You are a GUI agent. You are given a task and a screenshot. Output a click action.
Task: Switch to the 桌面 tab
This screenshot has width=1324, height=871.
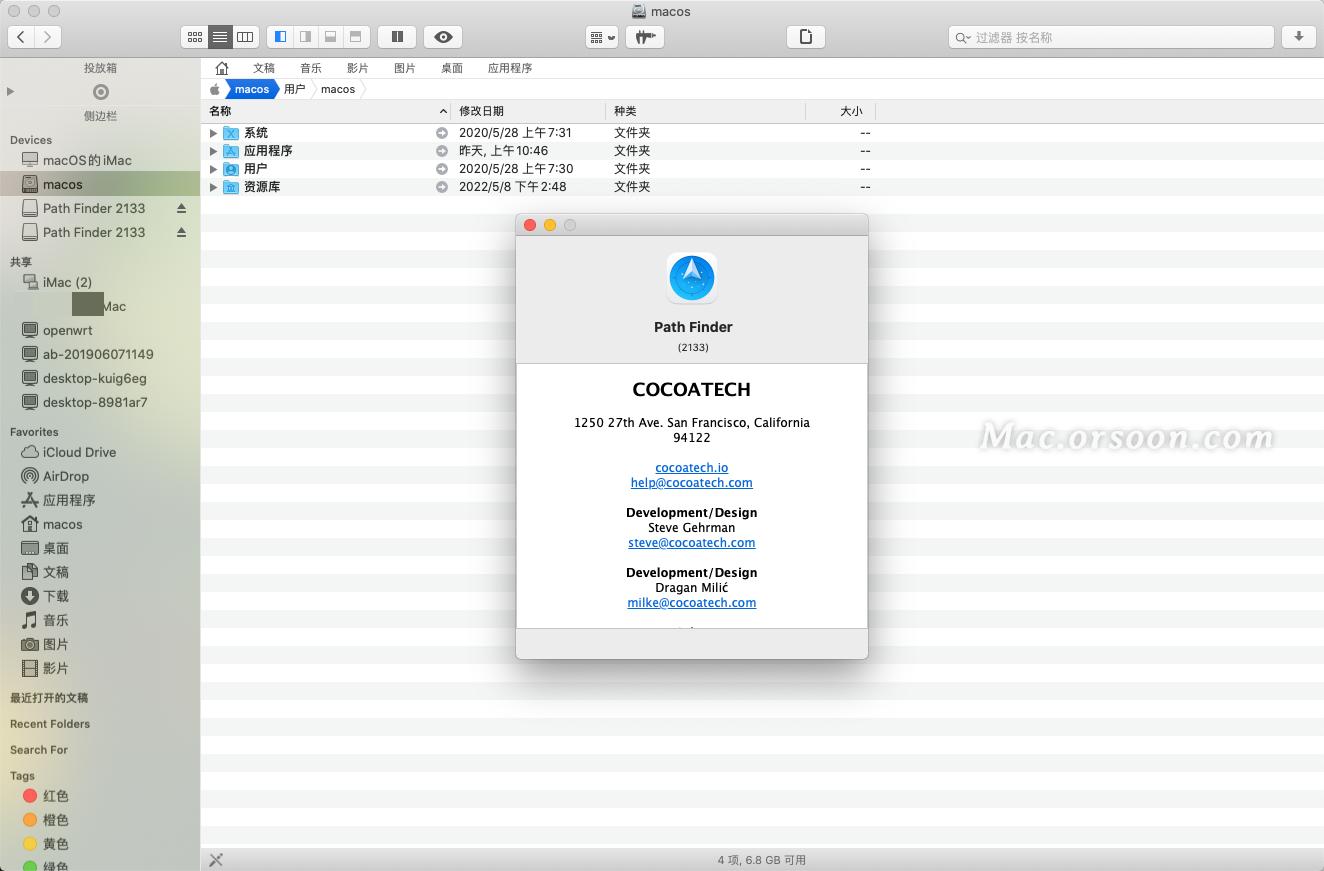[451, 68]
